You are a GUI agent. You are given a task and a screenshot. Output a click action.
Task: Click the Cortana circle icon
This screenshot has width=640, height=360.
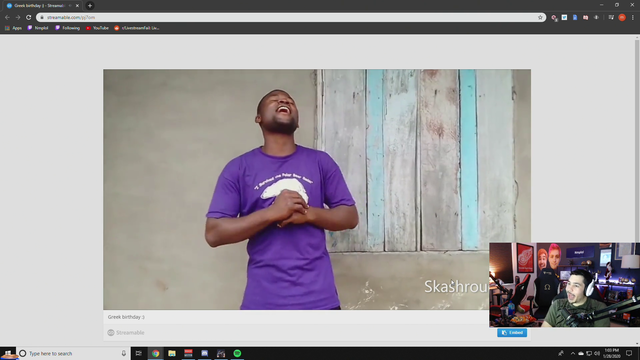23,353
